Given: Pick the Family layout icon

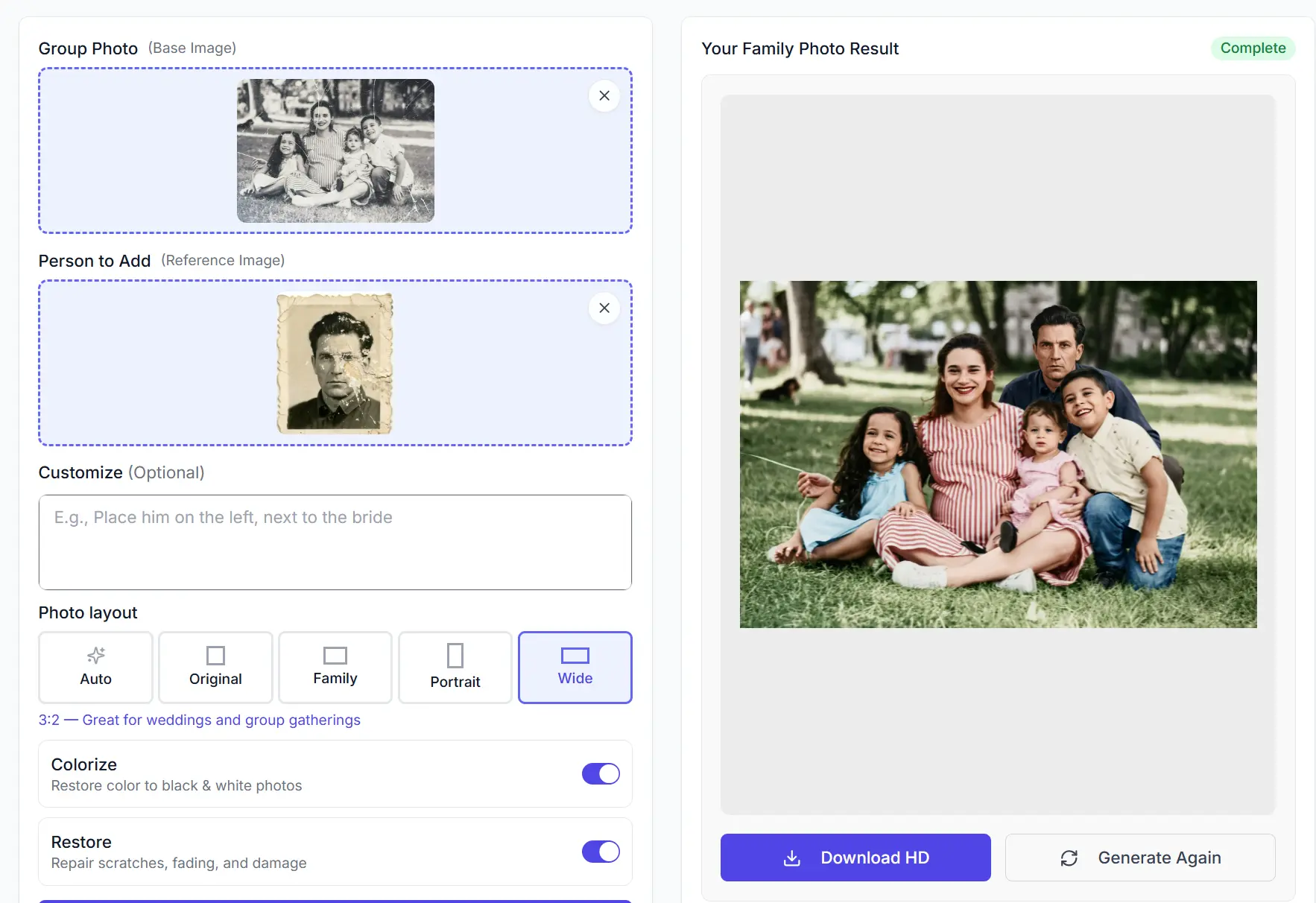Looking at the screenshot, I should [x=335, y=656].
